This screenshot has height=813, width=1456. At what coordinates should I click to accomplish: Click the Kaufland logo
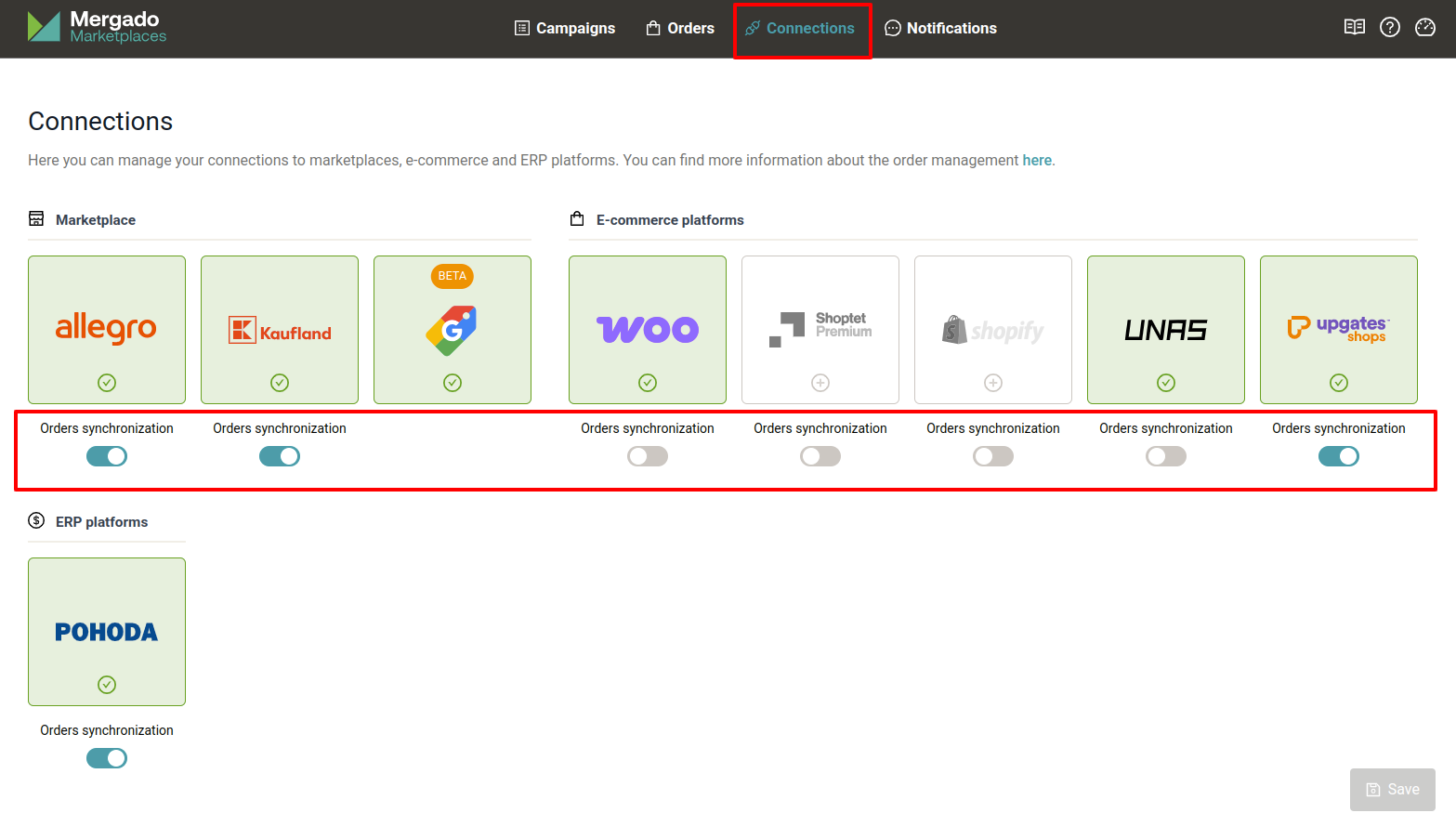tap(280, 330)
